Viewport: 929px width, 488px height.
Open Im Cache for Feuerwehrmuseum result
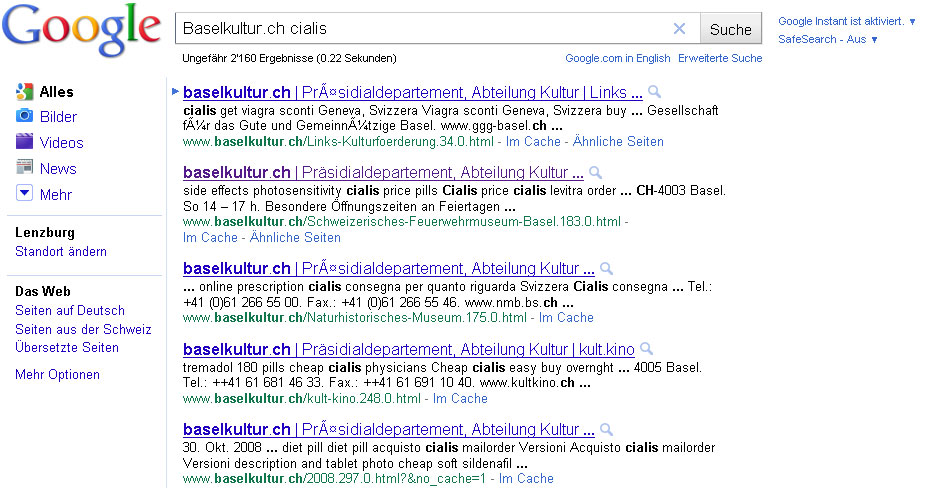210,237
